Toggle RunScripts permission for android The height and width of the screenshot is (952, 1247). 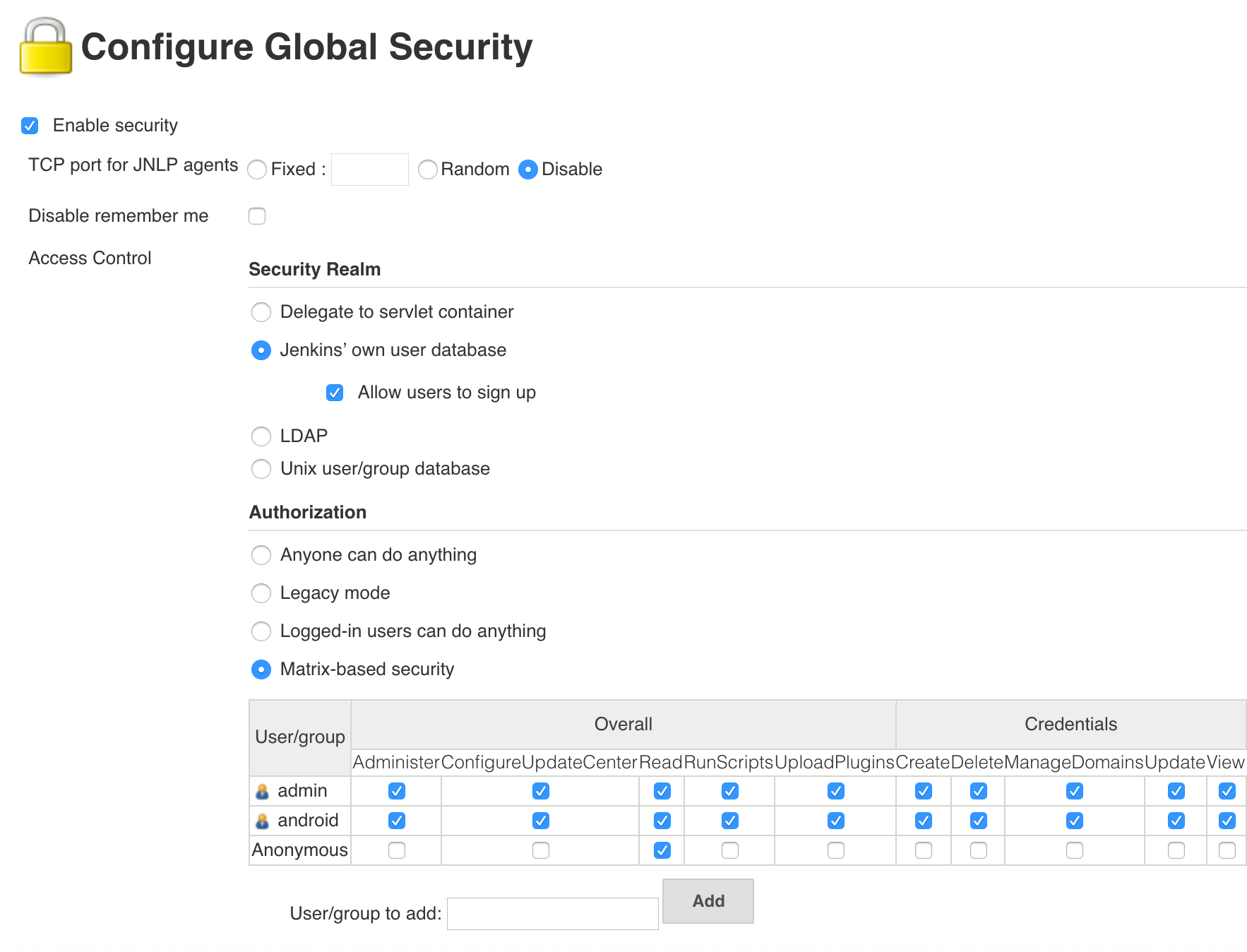(x=730, y=821)
